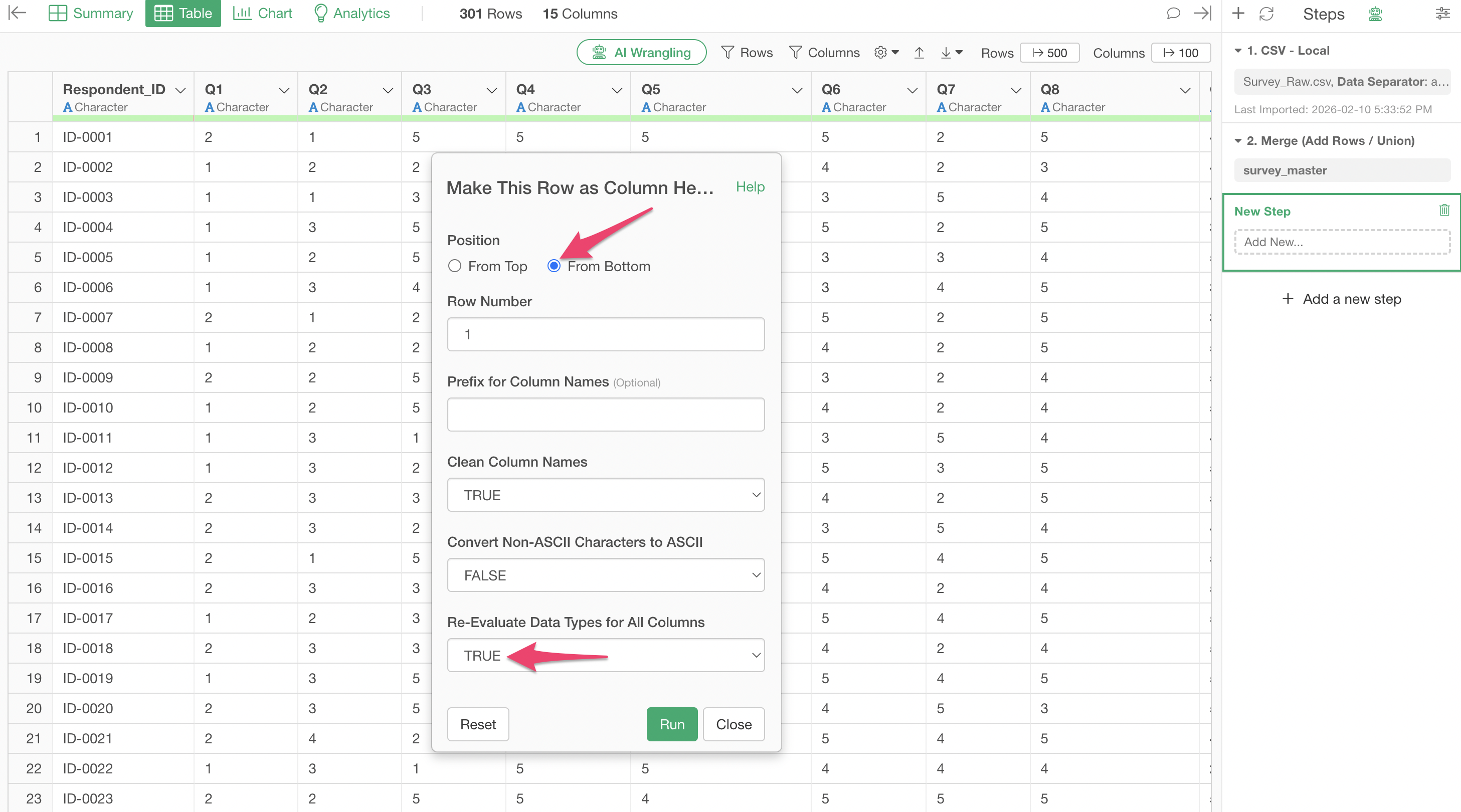
Task: Open Clean Column Names dropdown
Action: tap(605, 495)
